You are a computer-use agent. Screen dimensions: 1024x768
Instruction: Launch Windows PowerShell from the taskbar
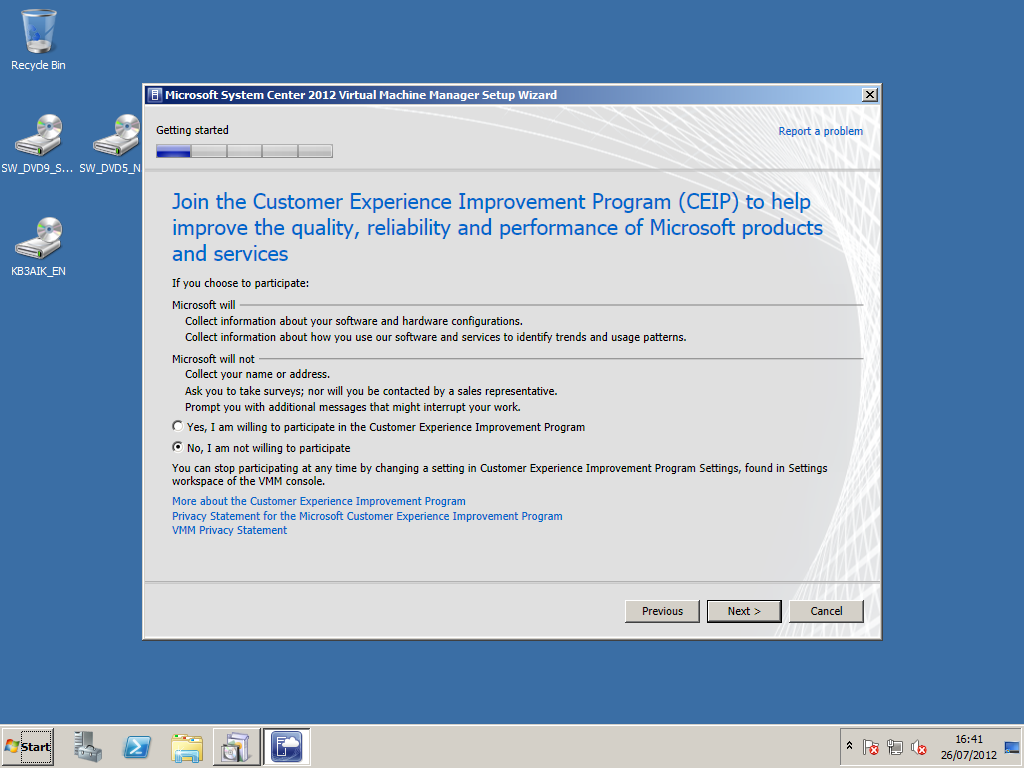point(137,746)
